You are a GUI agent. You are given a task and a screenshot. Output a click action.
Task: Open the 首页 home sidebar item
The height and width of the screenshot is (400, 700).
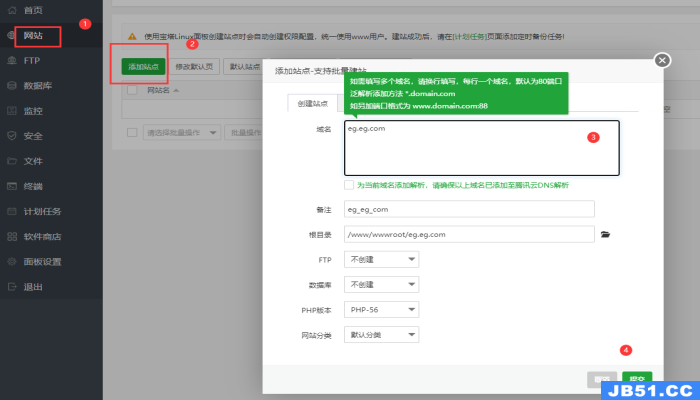33,10
